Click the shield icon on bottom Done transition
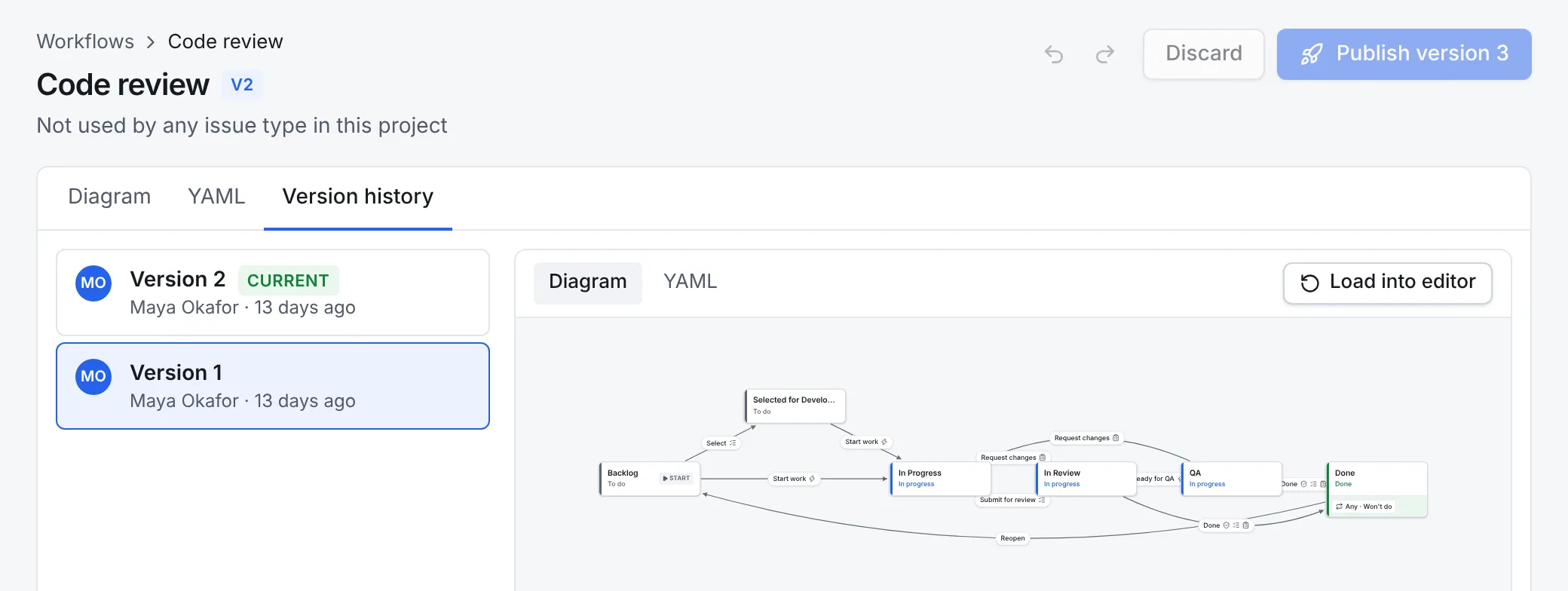1568x591 pixels. coord(1227,525)
